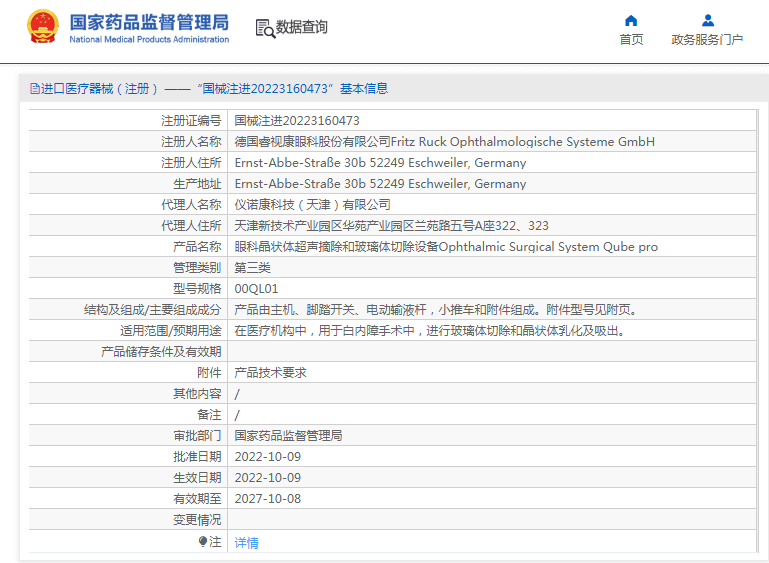Click intended use 在医疗机构中 text

[x=430, y=331]
